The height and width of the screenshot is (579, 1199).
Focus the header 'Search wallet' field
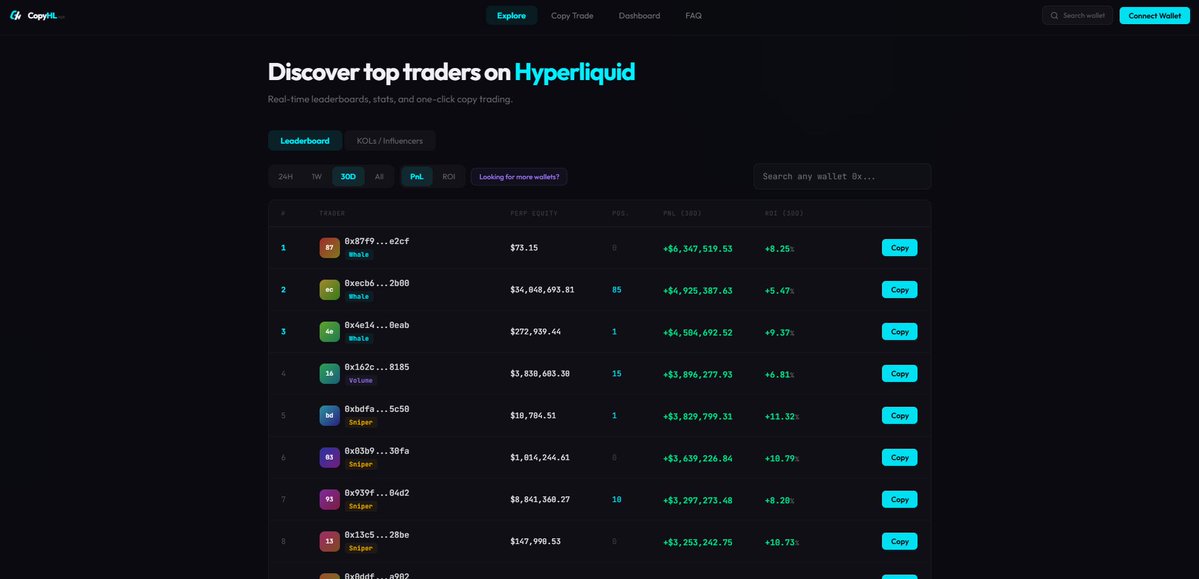coord(1077,15)
